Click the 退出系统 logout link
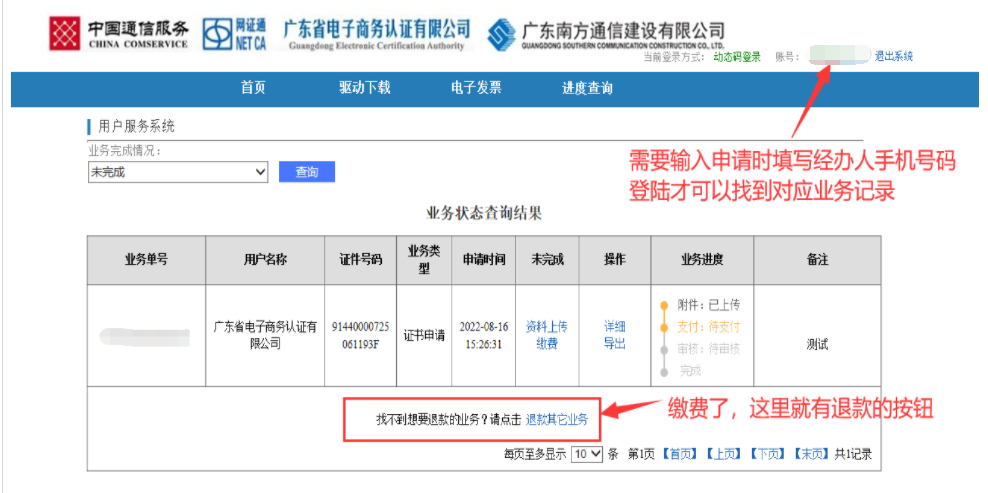988x493 pixels. coord(893,57)
